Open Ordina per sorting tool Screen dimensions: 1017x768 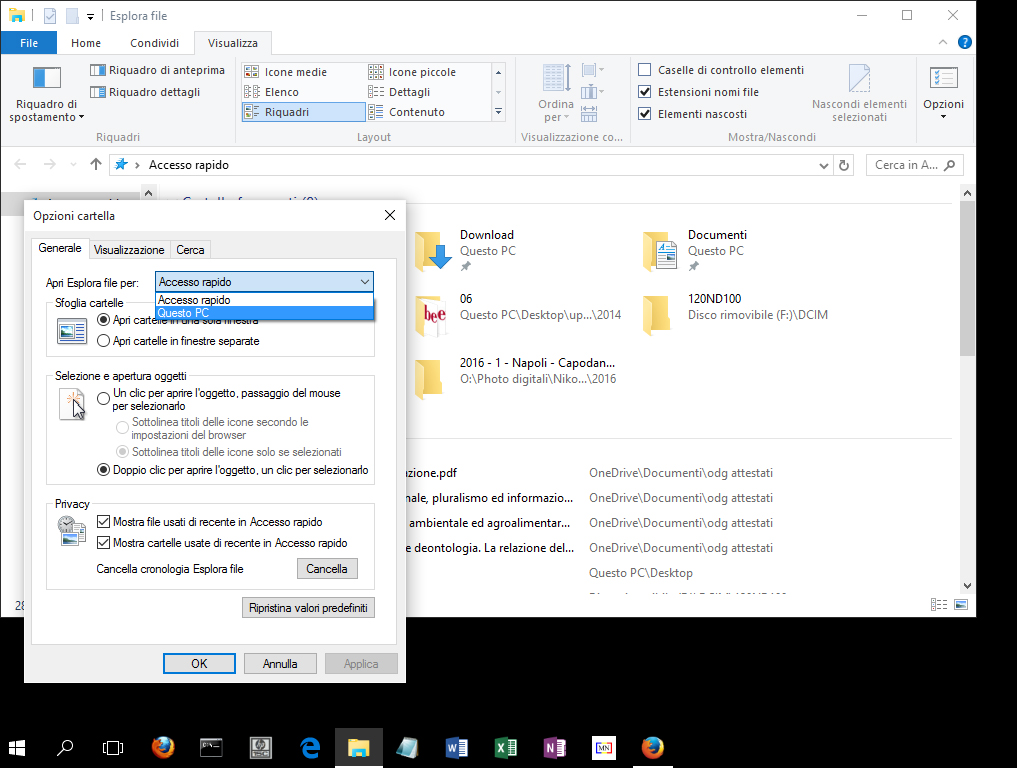click(555, 92)
